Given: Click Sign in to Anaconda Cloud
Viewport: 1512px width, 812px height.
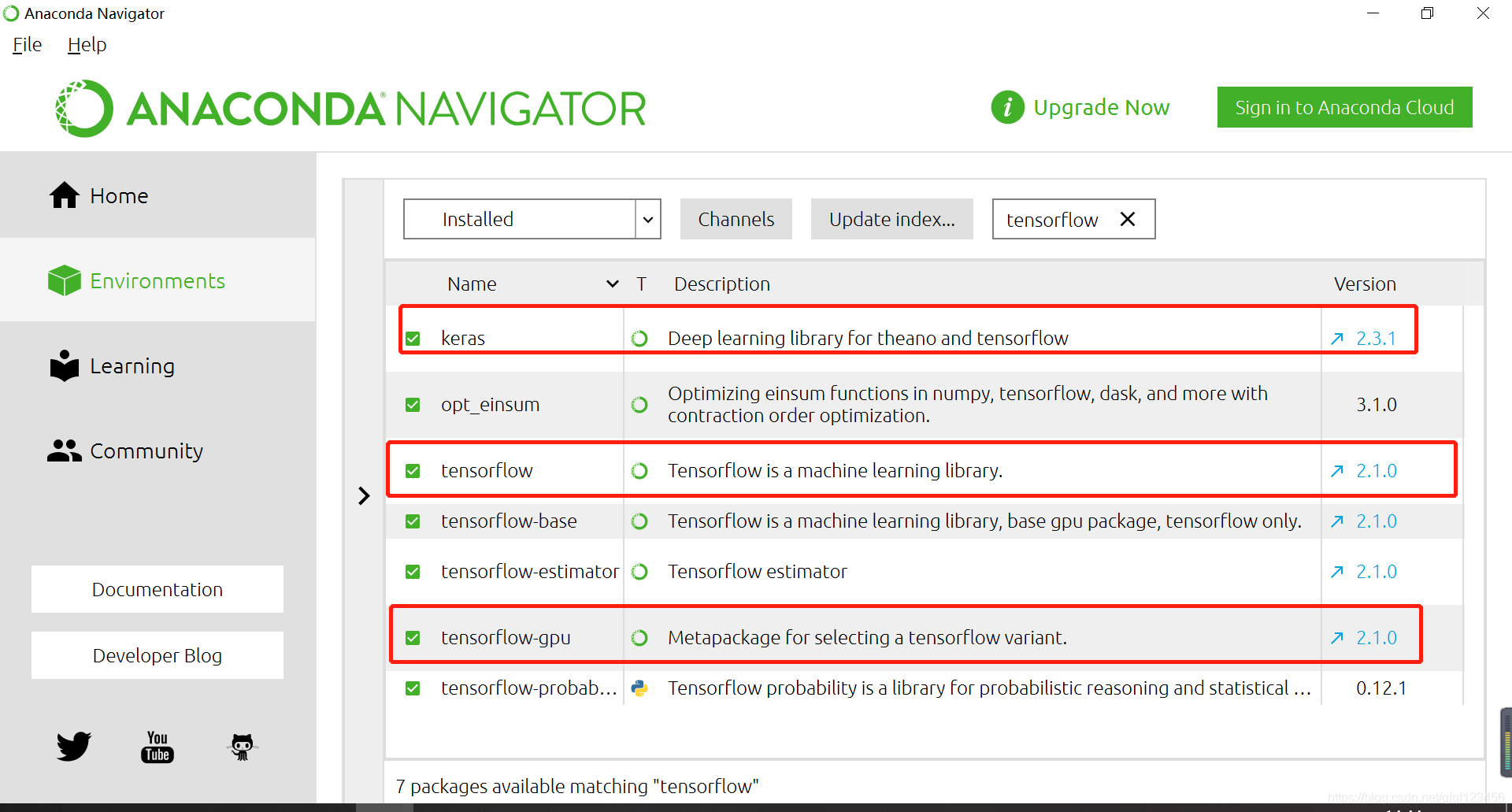Looking at the screenshot, I should (1344, 107).
